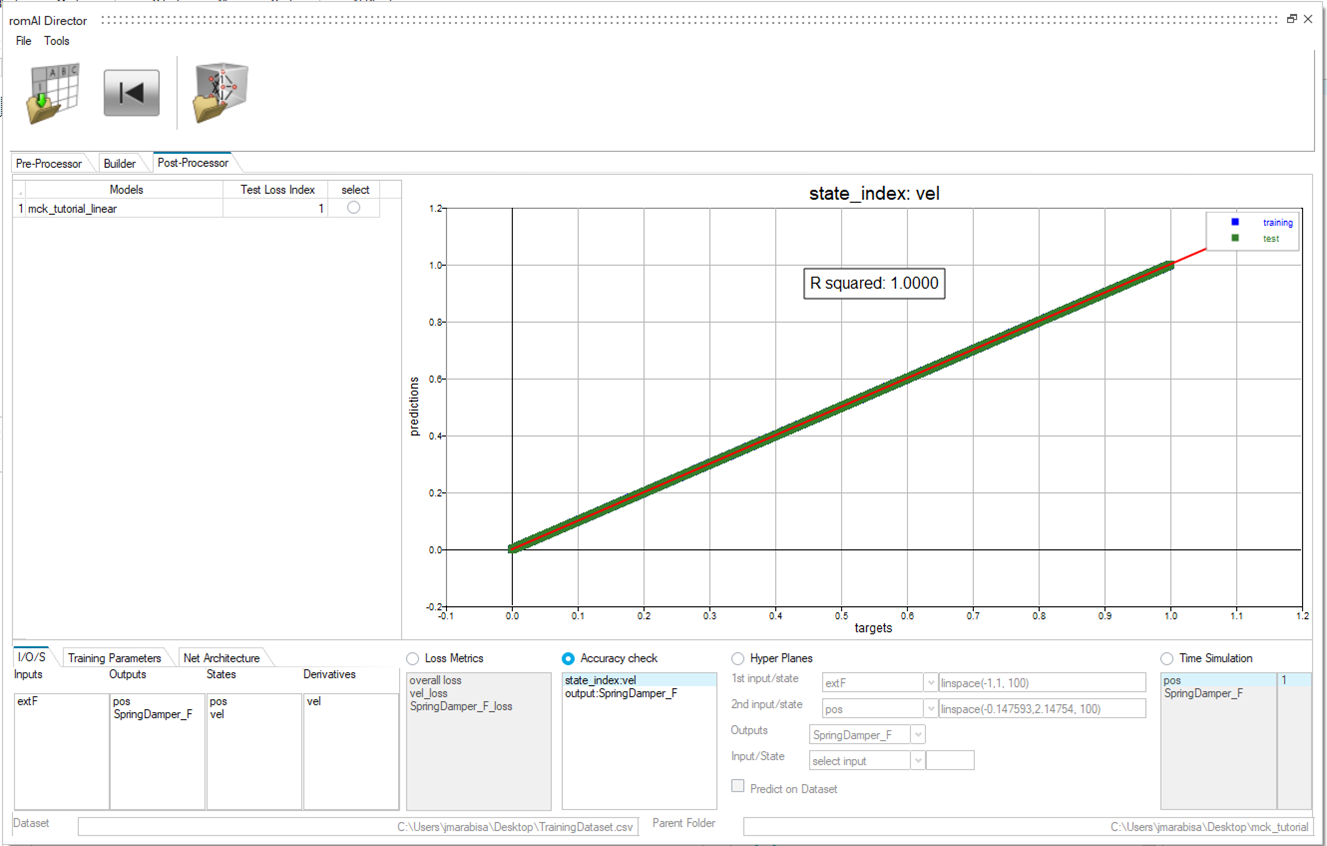
Task: Switch to the Training Parameters tab
Action: coord(114,658)
